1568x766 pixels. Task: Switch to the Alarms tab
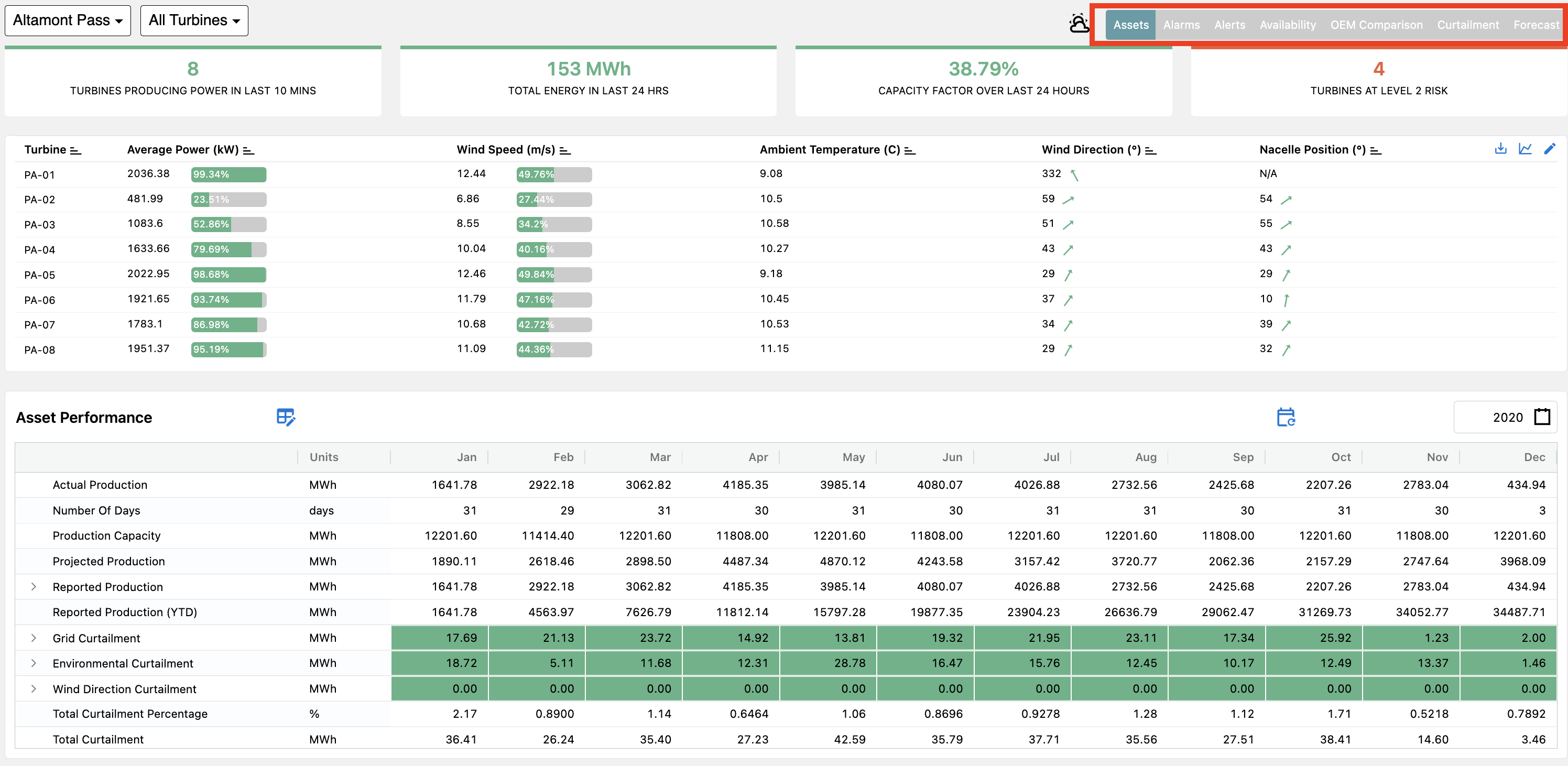click(x=1181, y=25)
